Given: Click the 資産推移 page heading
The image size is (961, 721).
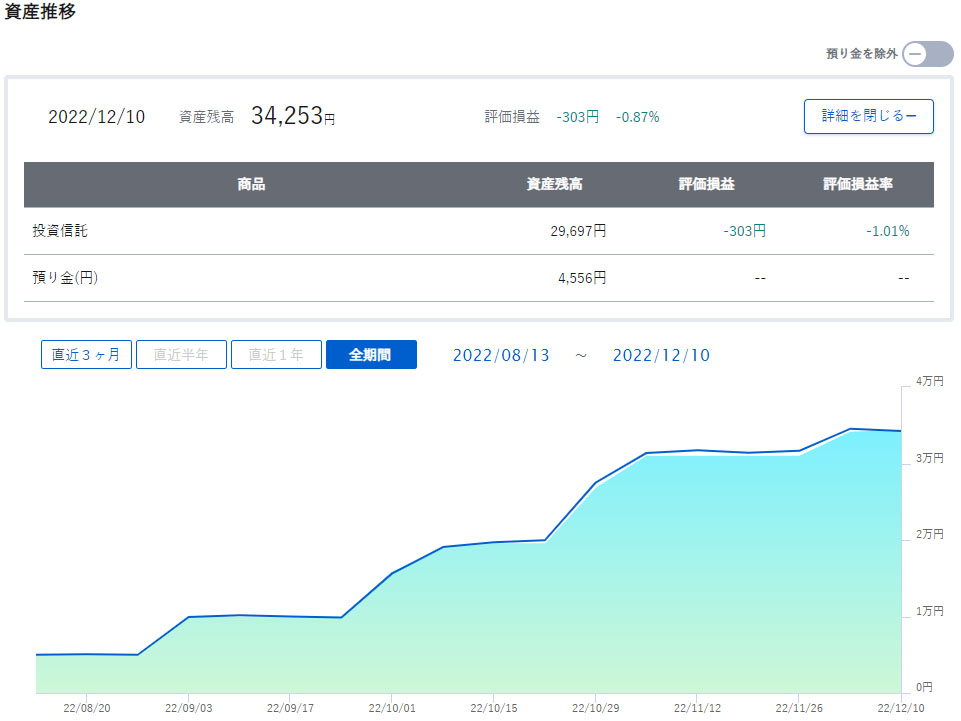Looking at the screenshot, I should 40,13.
